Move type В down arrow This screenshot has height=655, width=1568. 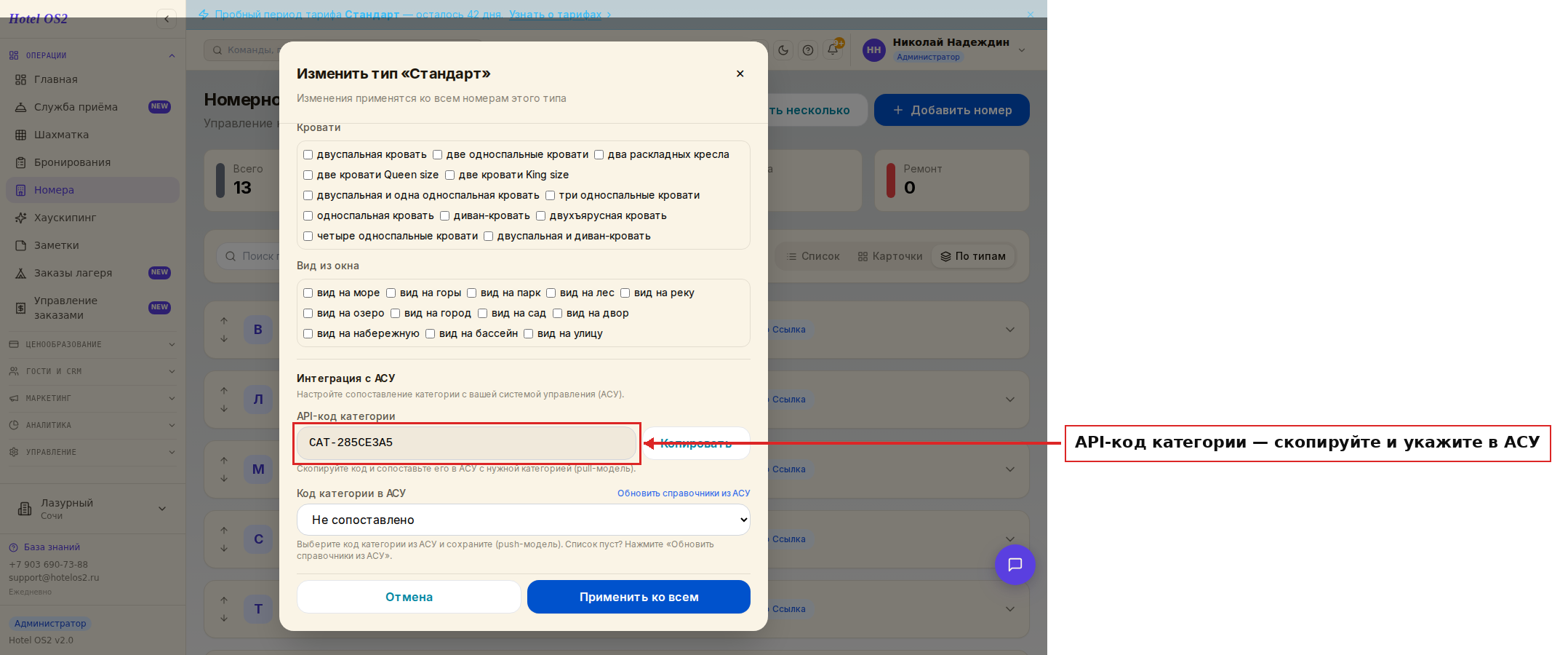tap(224, 338)
